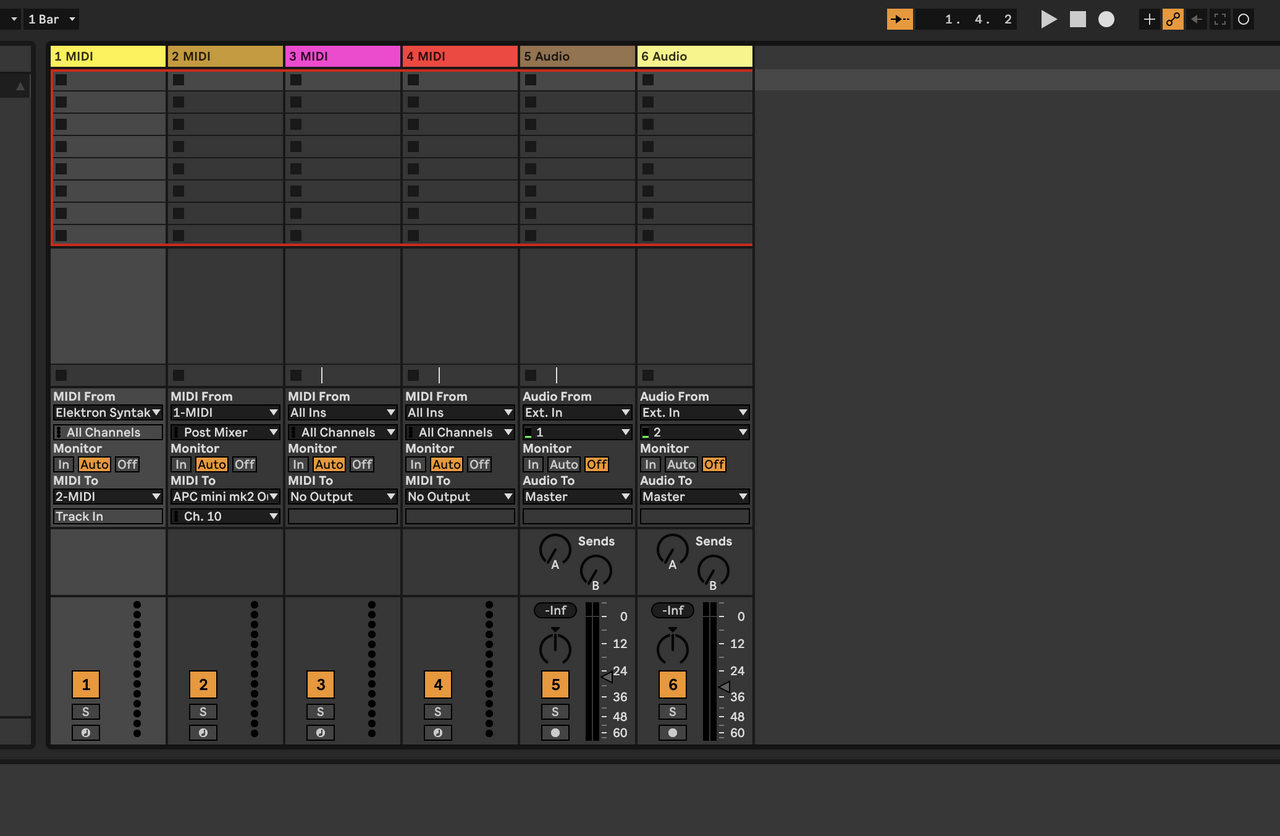
Task: Click the 6 Audio track's clip stop button
Action: point(647,375)
